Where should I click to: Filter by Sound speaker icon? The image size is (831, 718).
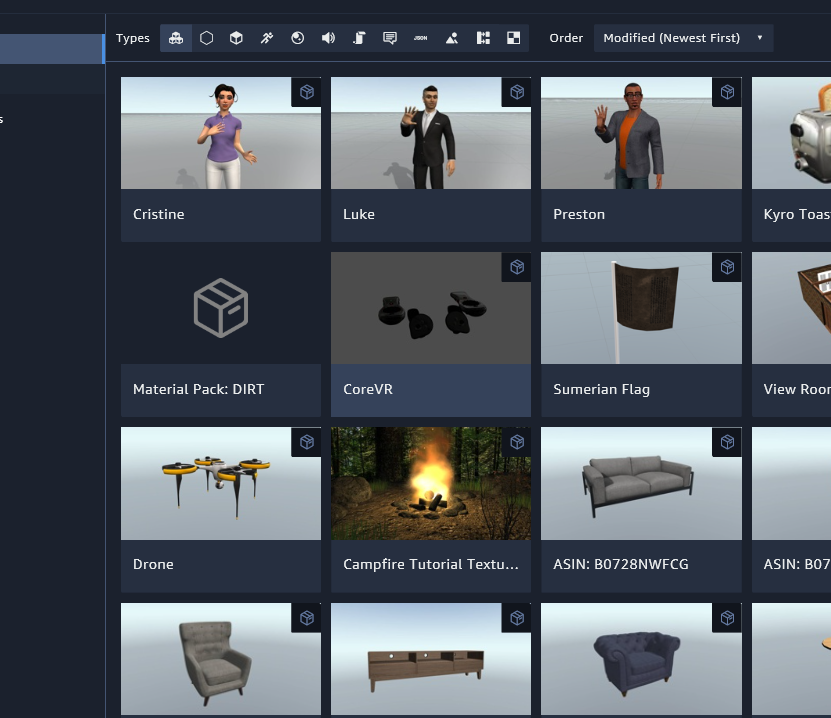[x=328, y=38]
